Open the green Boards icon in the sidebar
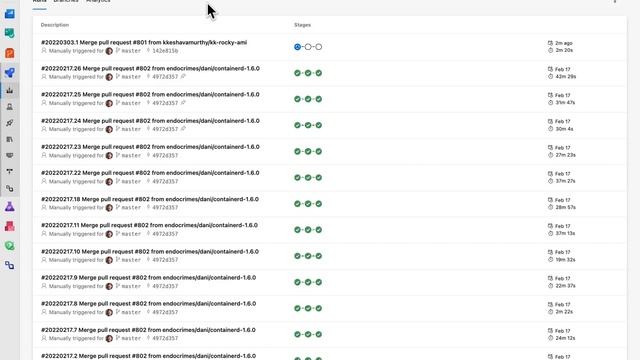 click(x=9, y=33)
